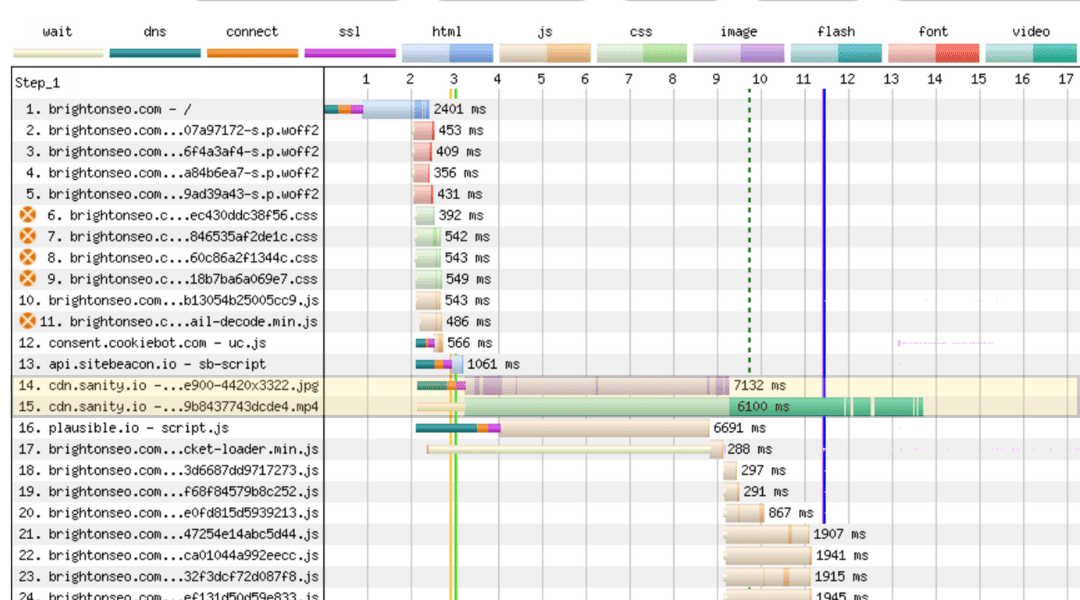Click the 12 second timeline tick label
Viewport: 1080px width, 600px height.
[847, 79]
